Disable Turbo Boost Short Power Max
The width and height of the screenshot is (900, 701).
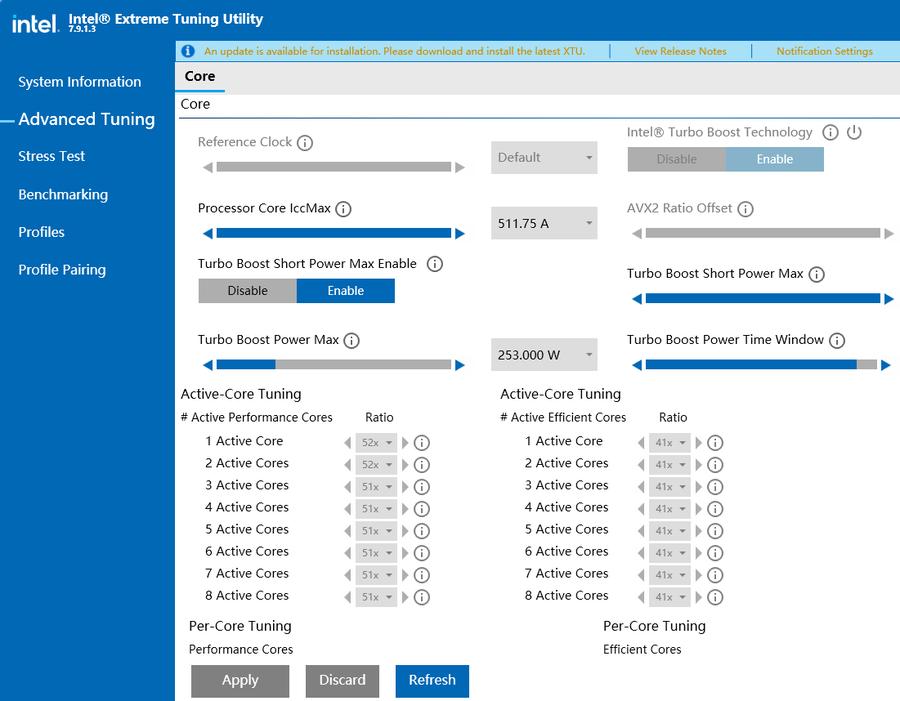pyautogui.click(x=247, y=291)
